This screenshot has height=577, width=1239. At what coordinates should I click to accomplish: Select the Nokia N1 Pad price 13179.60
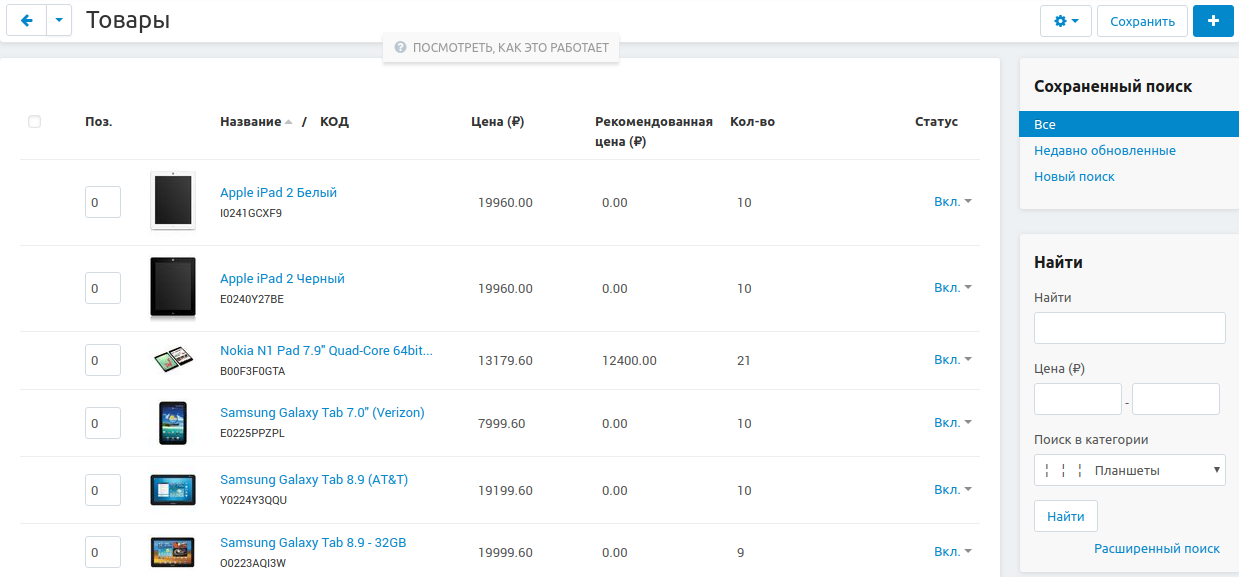pyautogui.click(x=506, y=361)
